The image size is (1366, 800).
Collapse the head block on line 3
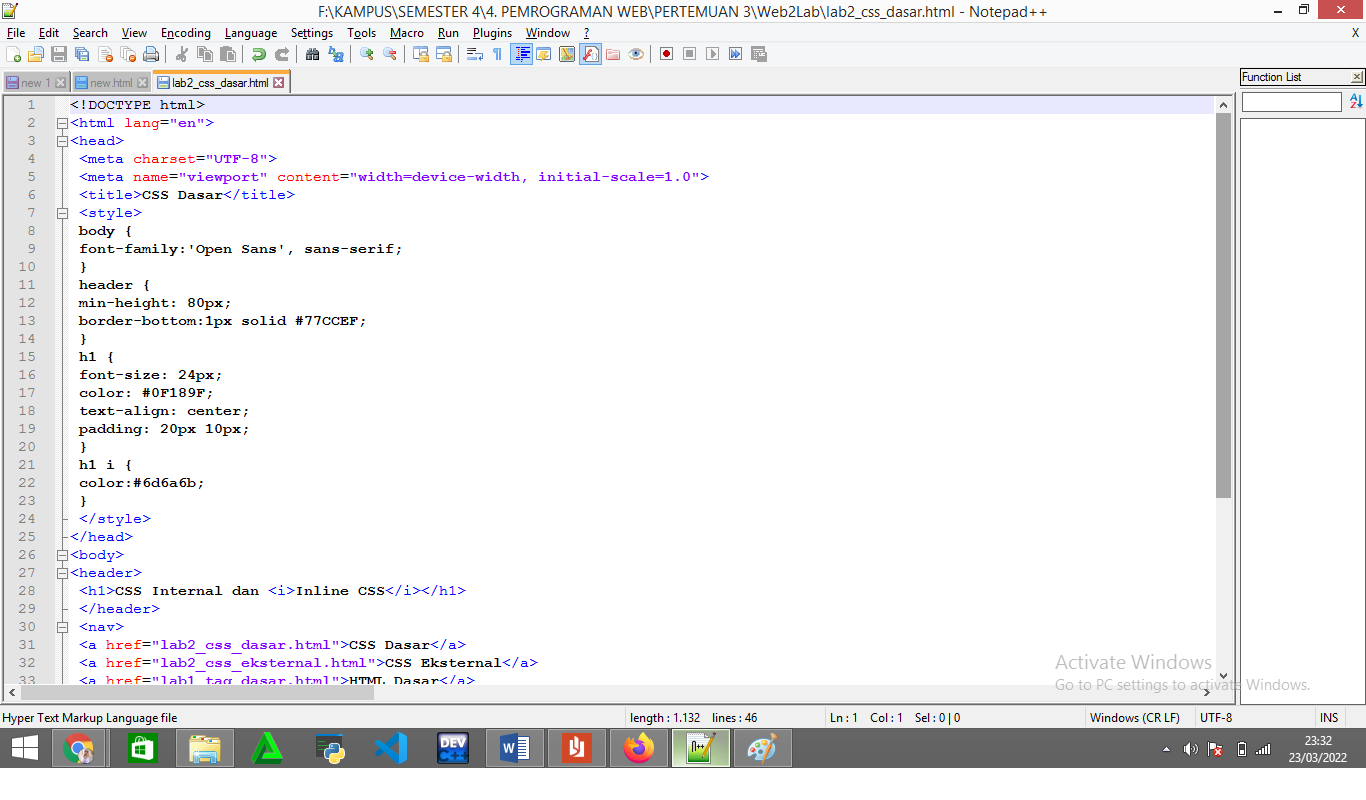[62, 141]
